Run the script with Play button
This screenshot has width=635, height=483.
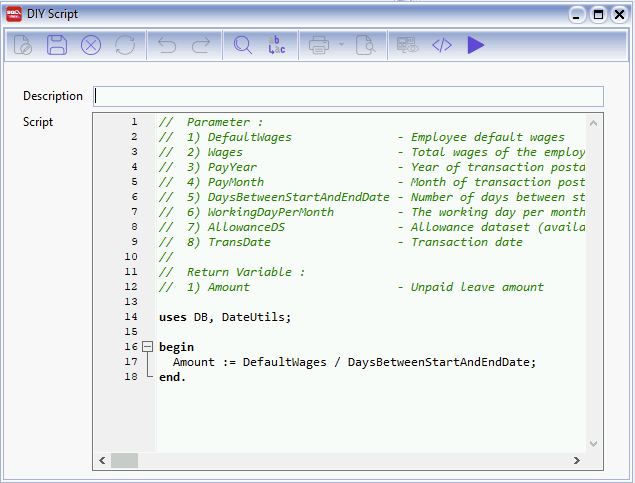pyautogui.click(x=476, y=45)
